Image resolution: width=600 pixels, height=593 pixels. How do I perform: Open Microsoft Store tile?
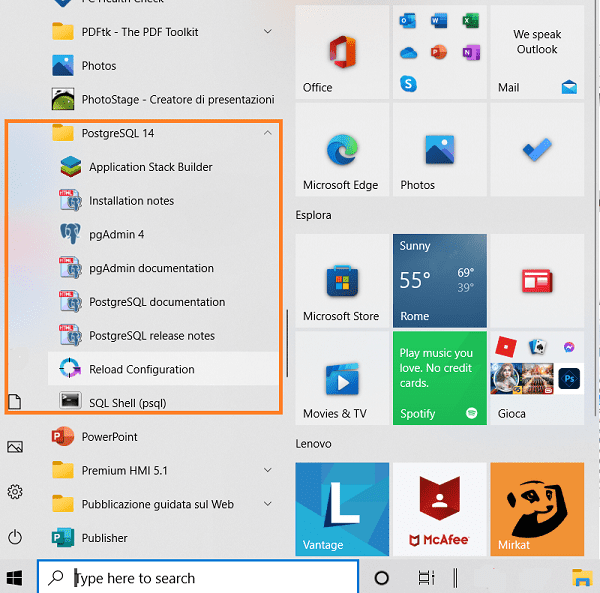[x=342, y=281]
